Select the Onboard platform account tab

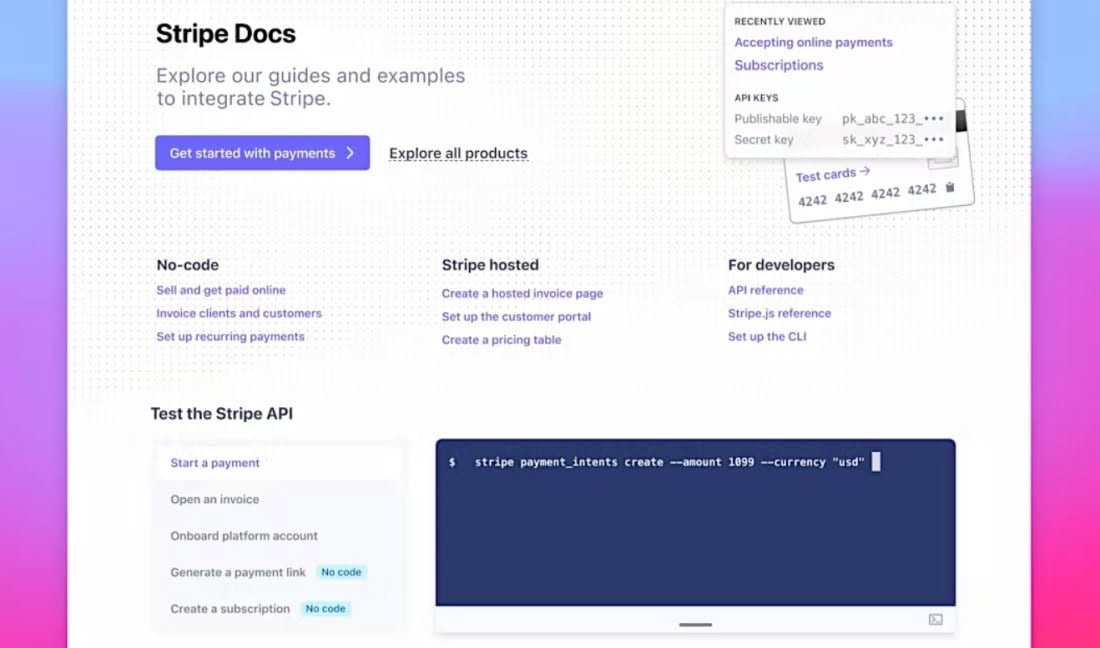(x=279, y=536)
